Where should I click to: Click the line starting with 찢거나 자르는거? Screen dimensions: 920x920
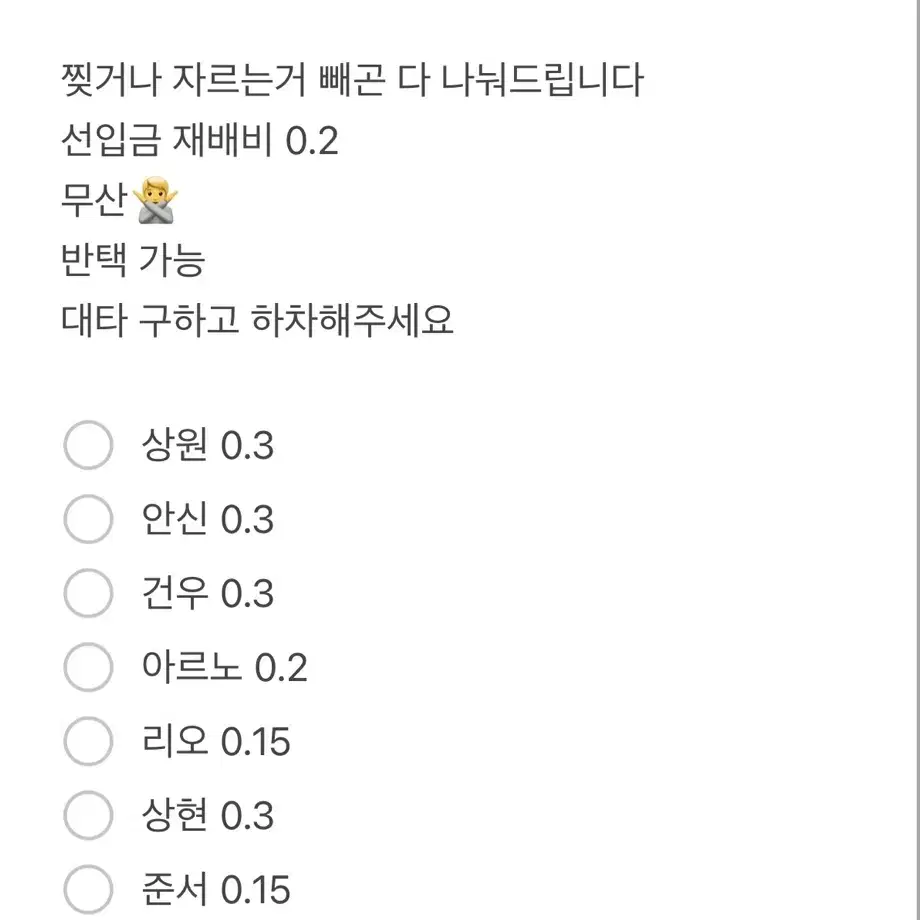351,81
